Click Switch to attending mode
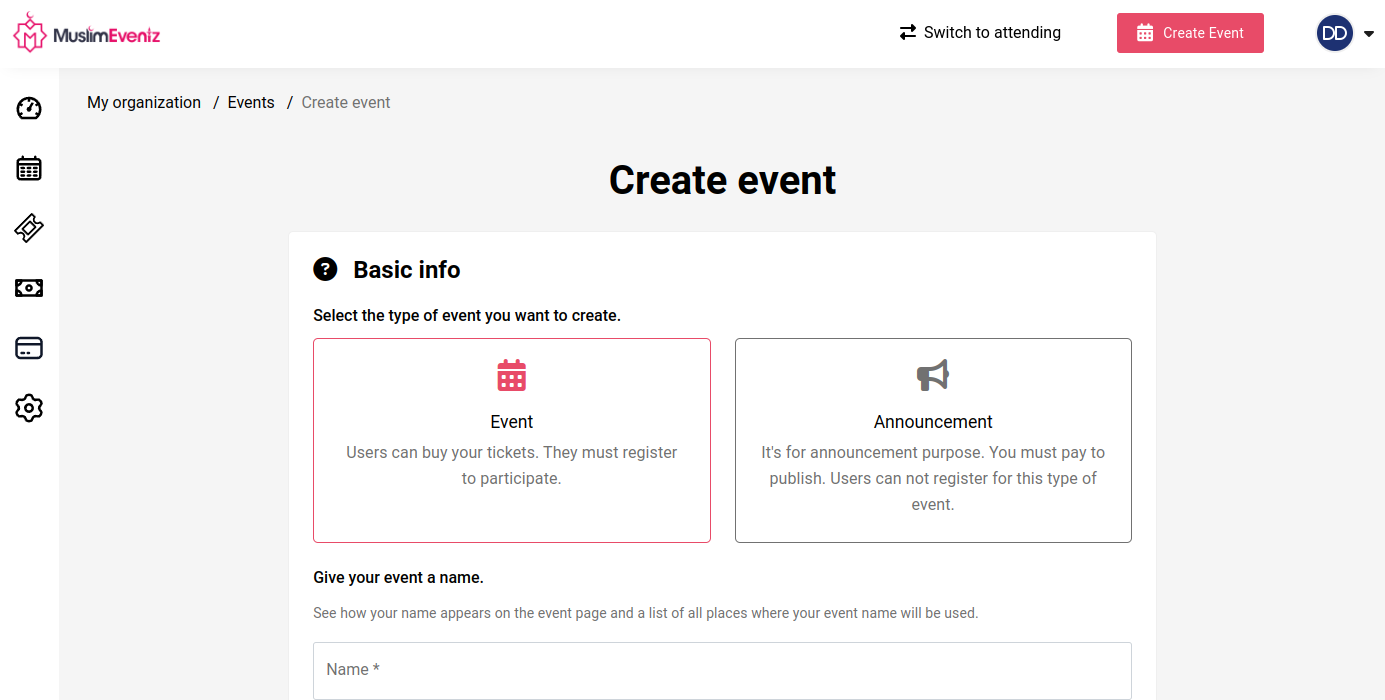This screenshot has width=1385, height=700. point(979,32)
